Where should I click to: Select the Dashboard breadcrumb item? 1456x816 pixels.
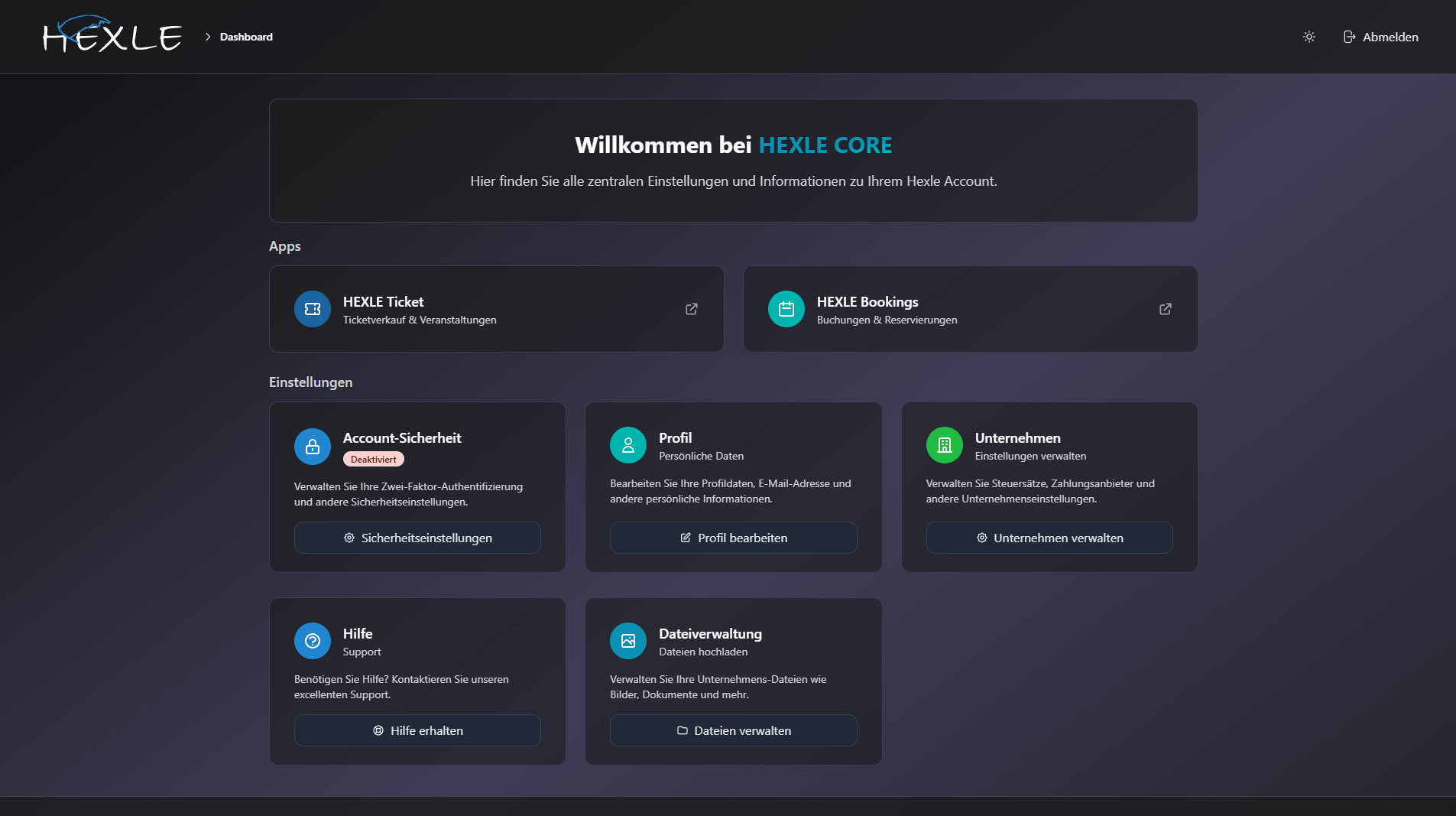coord(246,37)
